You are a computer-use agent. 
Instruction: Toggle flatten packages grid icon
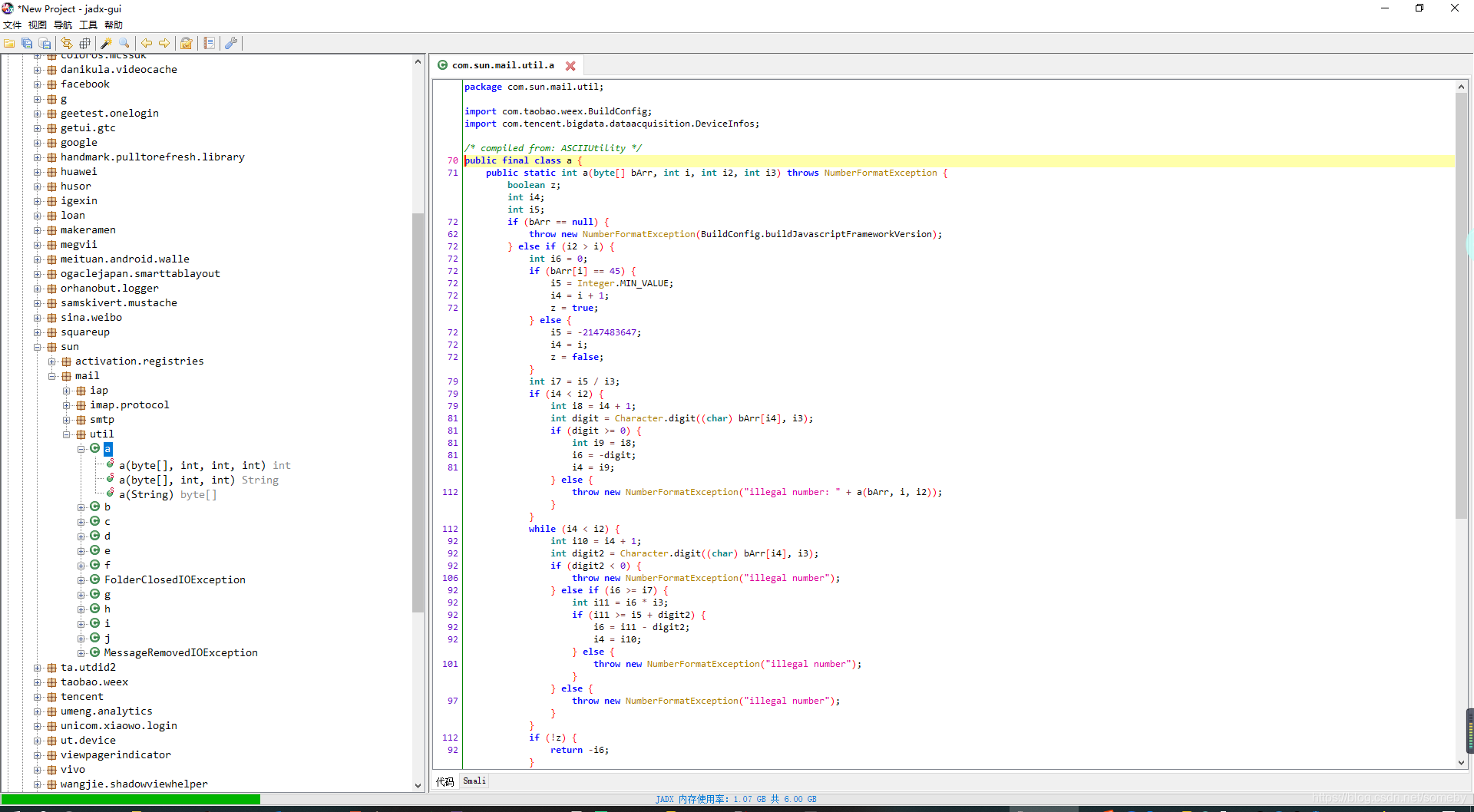click(84, 44)
